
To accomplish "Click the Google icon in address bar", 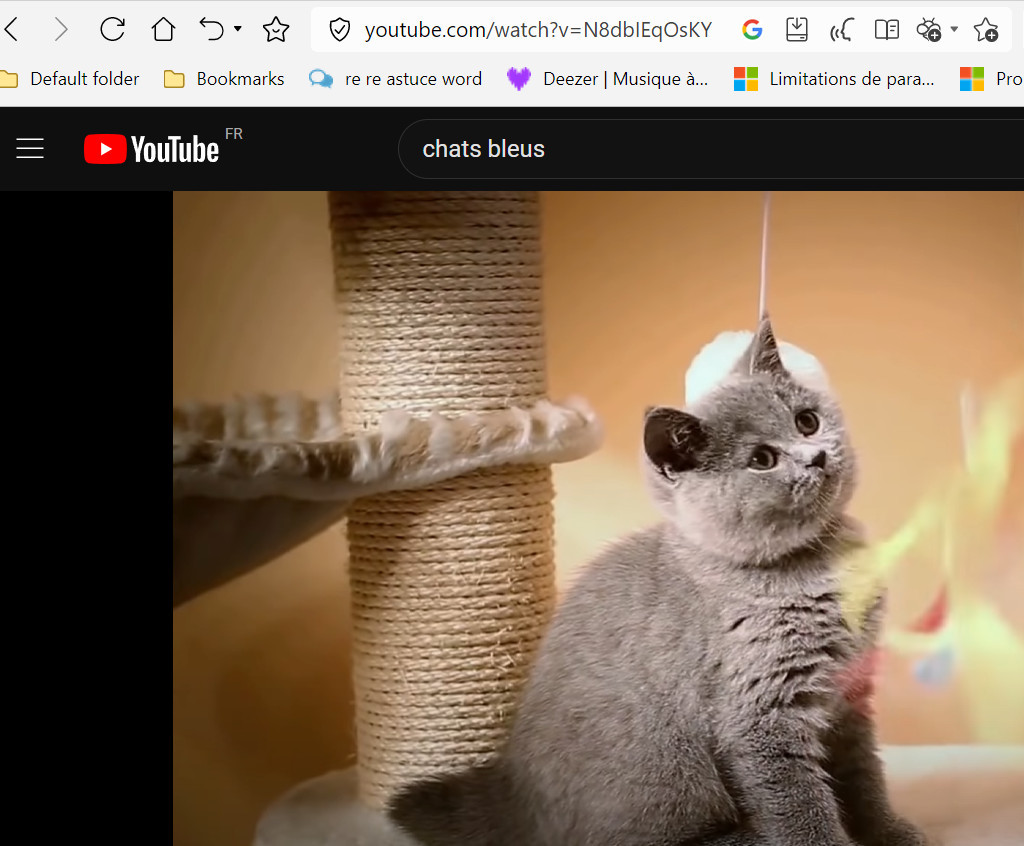I will pos(752,30).
